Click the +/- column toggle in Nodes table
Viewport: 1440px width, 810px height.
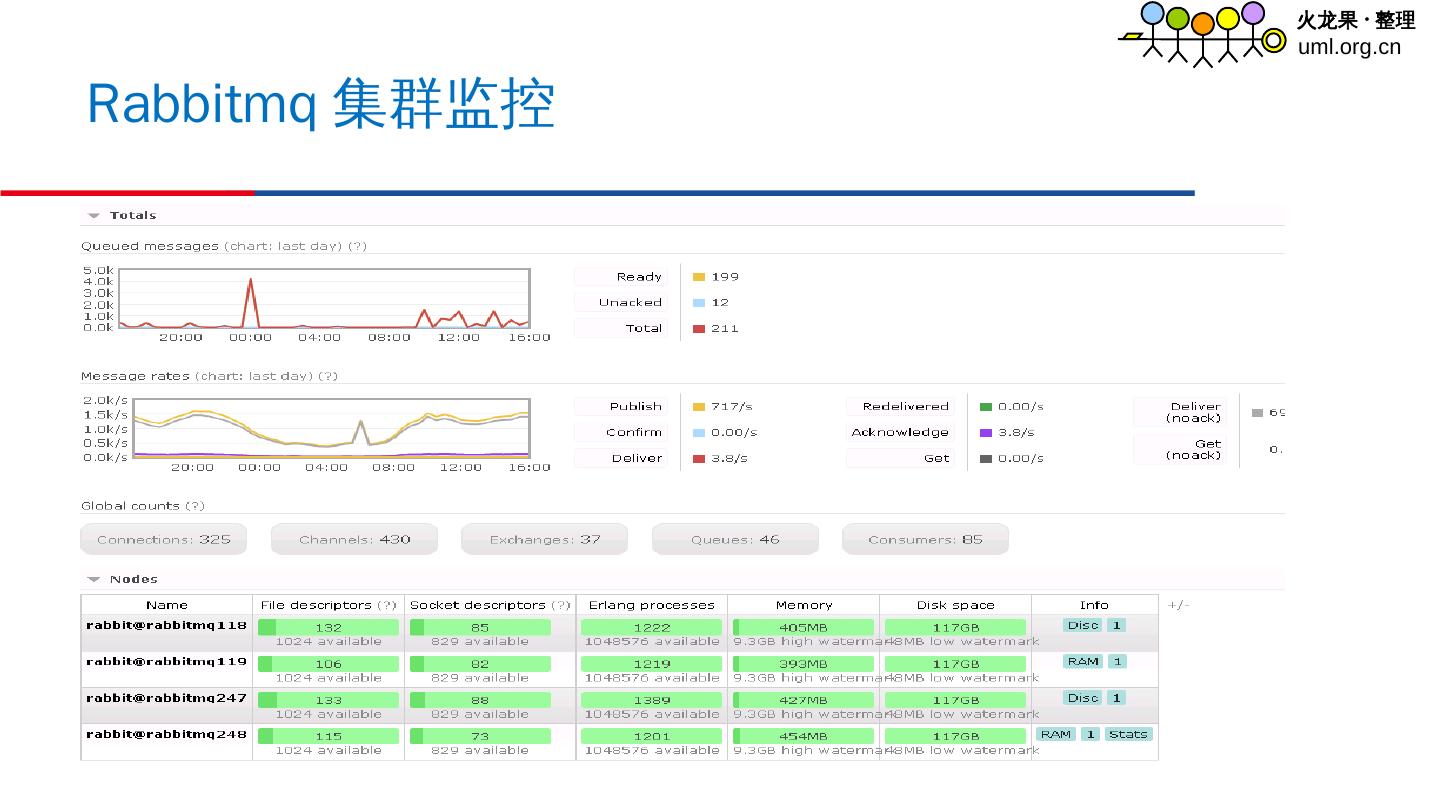(1178, 605)
